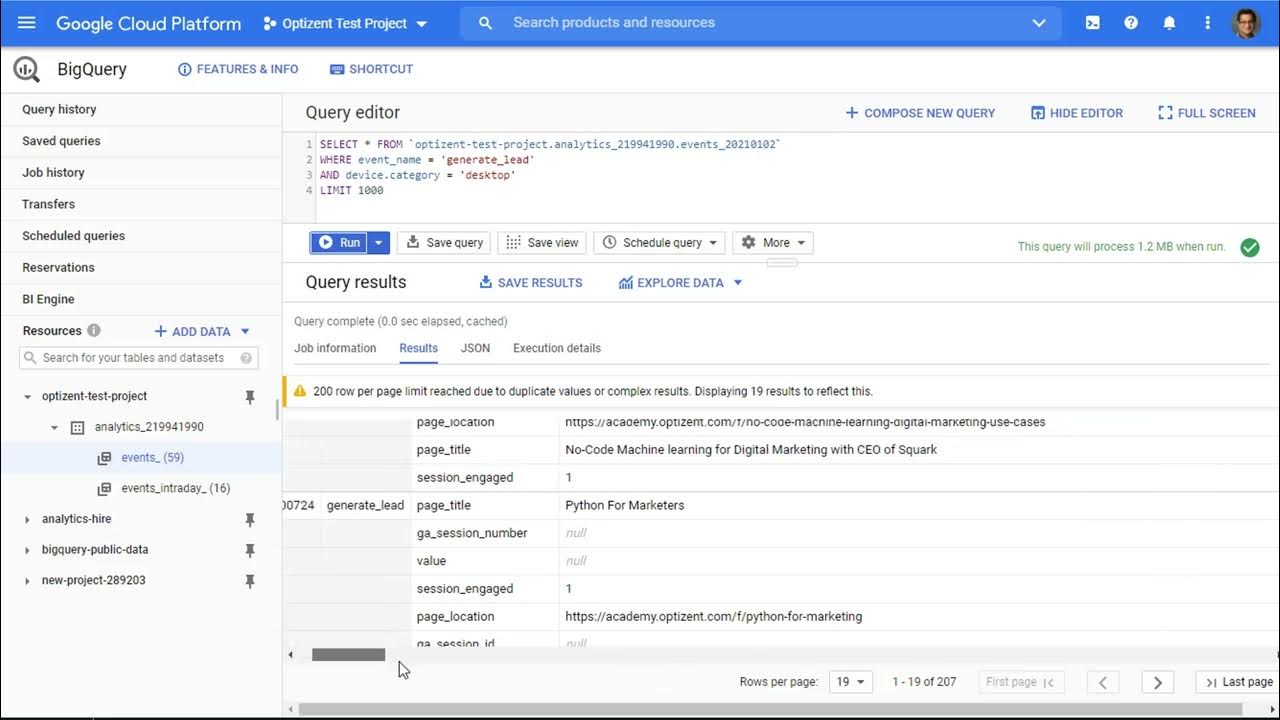Jump to Last page of results
The image size is (1280, 720).
point(1238,682)
